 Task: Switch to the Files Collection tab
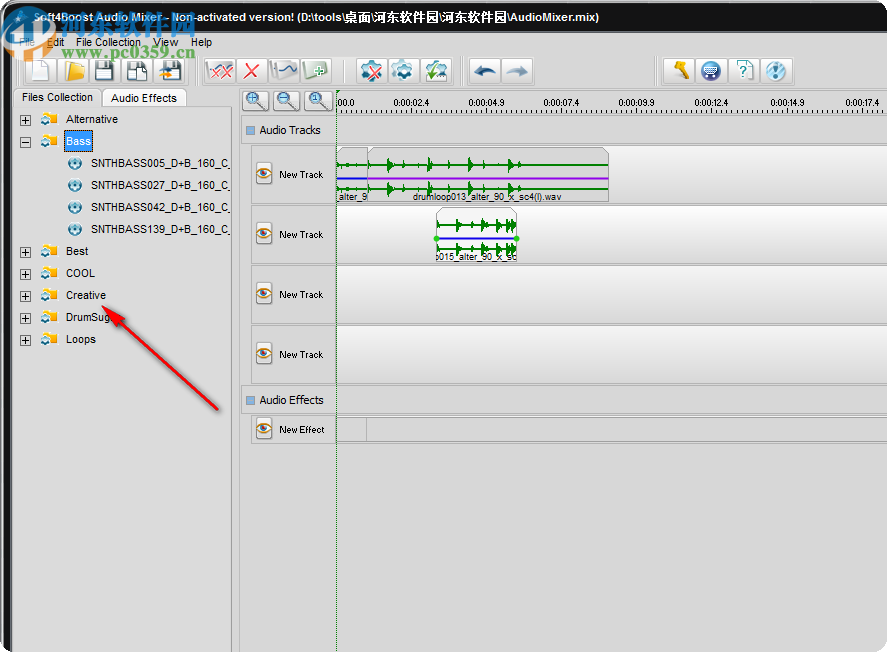click(57, 97)
